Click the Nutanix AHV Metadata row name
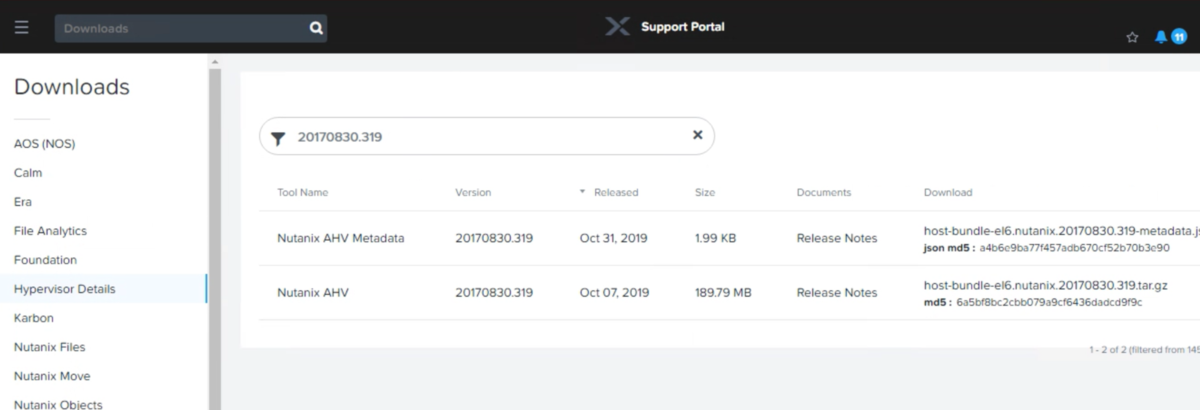 tap(341, 239)
